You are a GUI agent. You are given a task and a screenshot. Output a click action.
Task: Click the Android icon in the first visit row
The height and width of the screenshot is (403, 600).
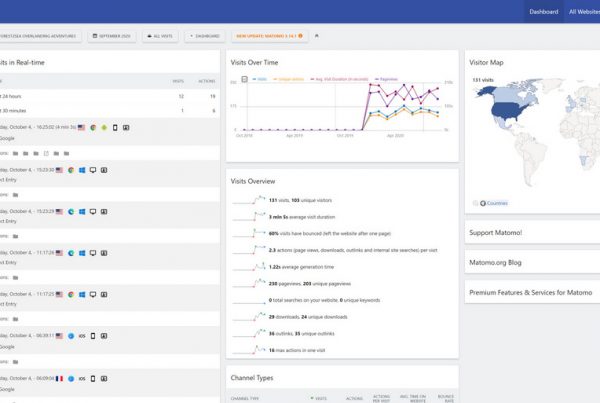104,128
